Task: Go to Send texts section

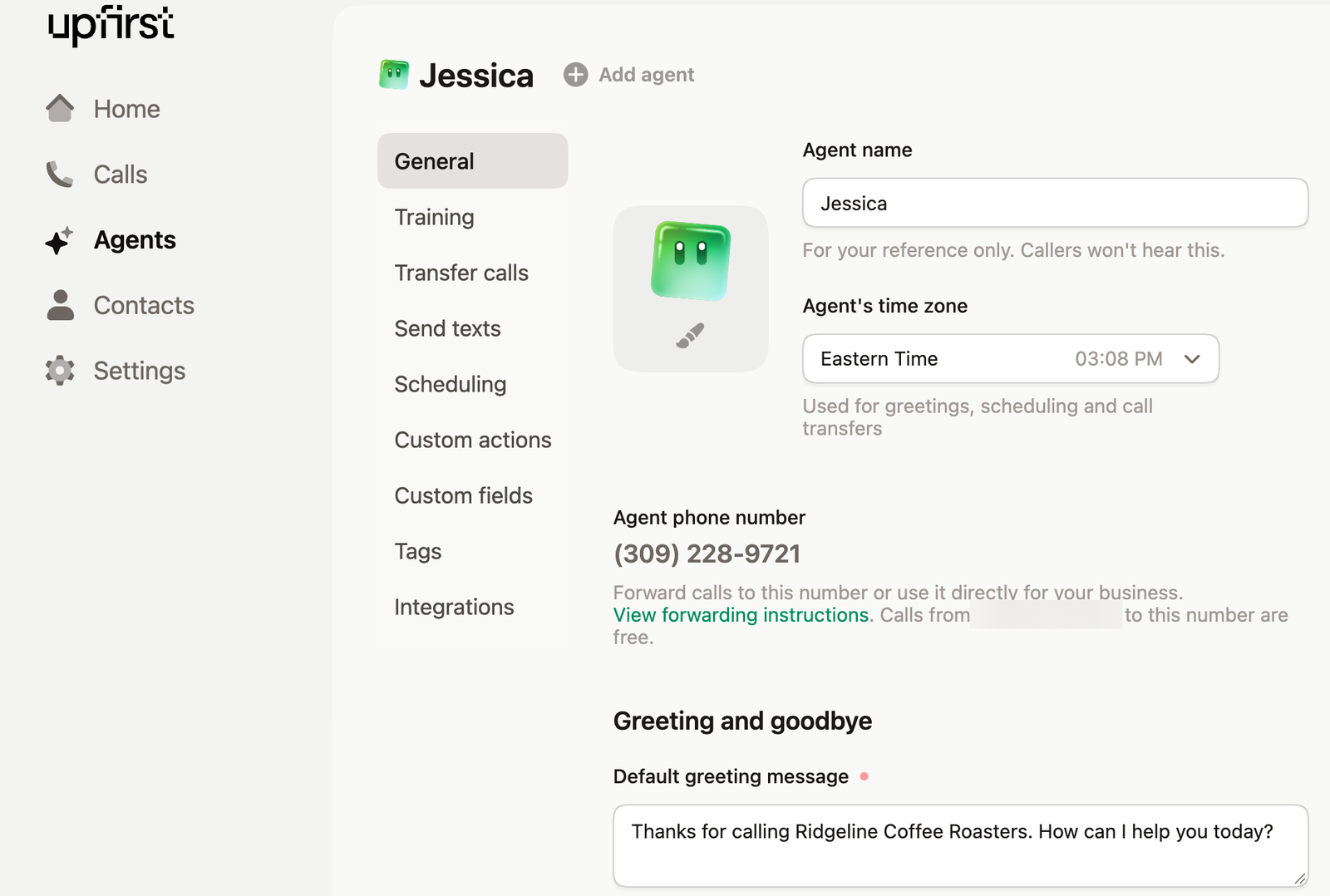Action: 447,328
